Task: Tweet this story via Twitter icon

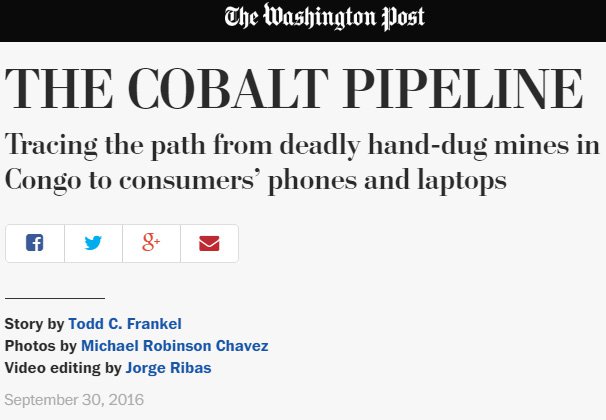Action: pos(93,243)
